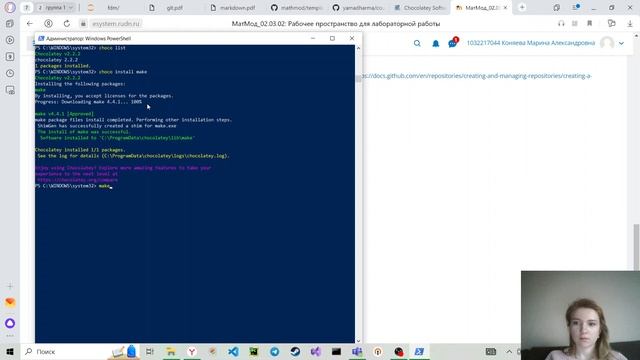Click the PowerShell window title bar icon
This screenshot has height=360, width=640.
41,38
